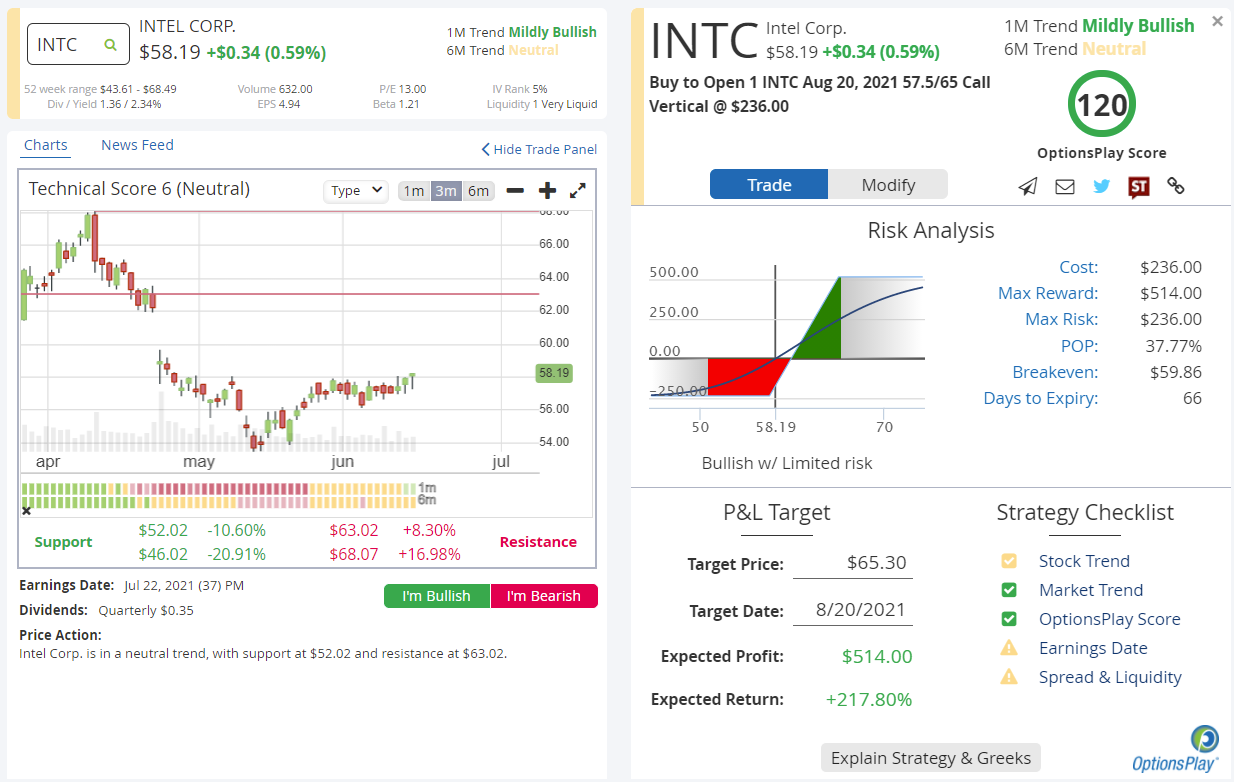Image resolution: width=1234 pixels, height=782 pixels.
Task: Hide Trade Panel link
Action: 539,149
